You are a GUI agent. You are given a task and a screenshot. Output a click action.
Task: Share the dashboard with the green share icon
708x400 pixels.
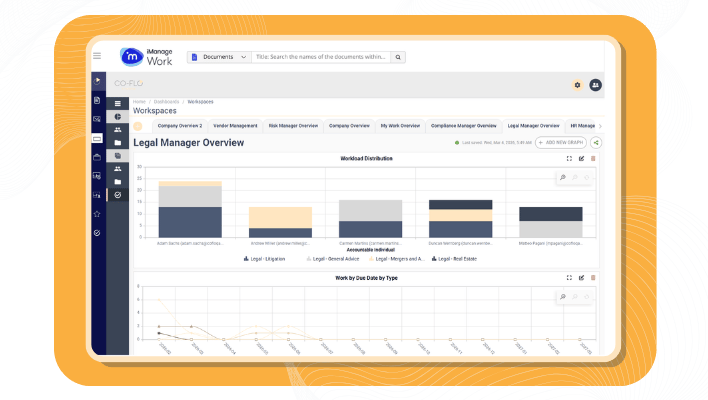tap(596, 143)
